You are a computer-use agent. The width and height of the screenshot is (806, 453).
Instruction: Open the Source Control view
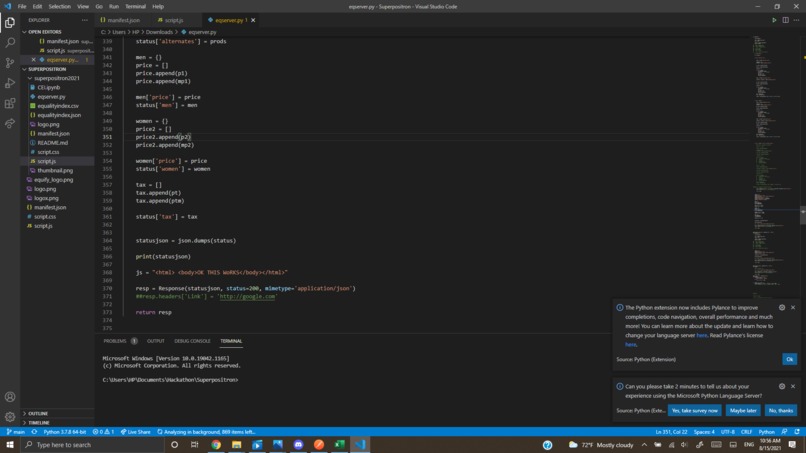[x=10, y=63]
